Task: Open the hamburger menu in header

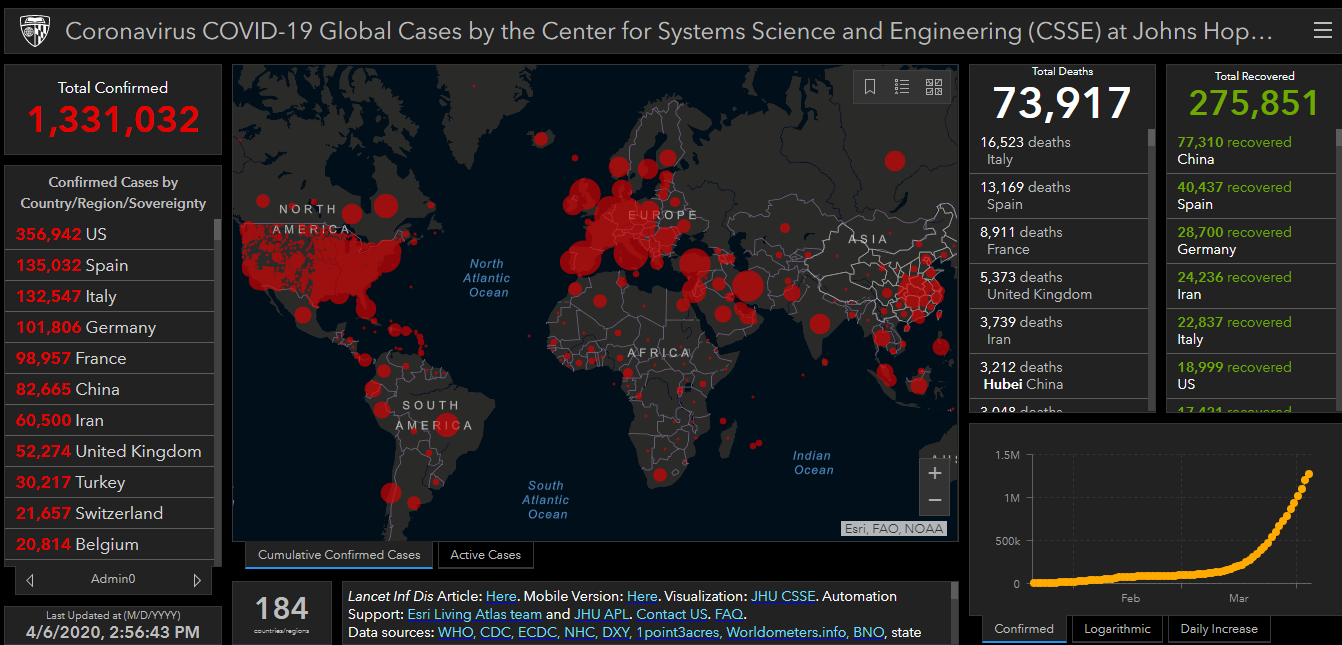Action: [1322, 32]
